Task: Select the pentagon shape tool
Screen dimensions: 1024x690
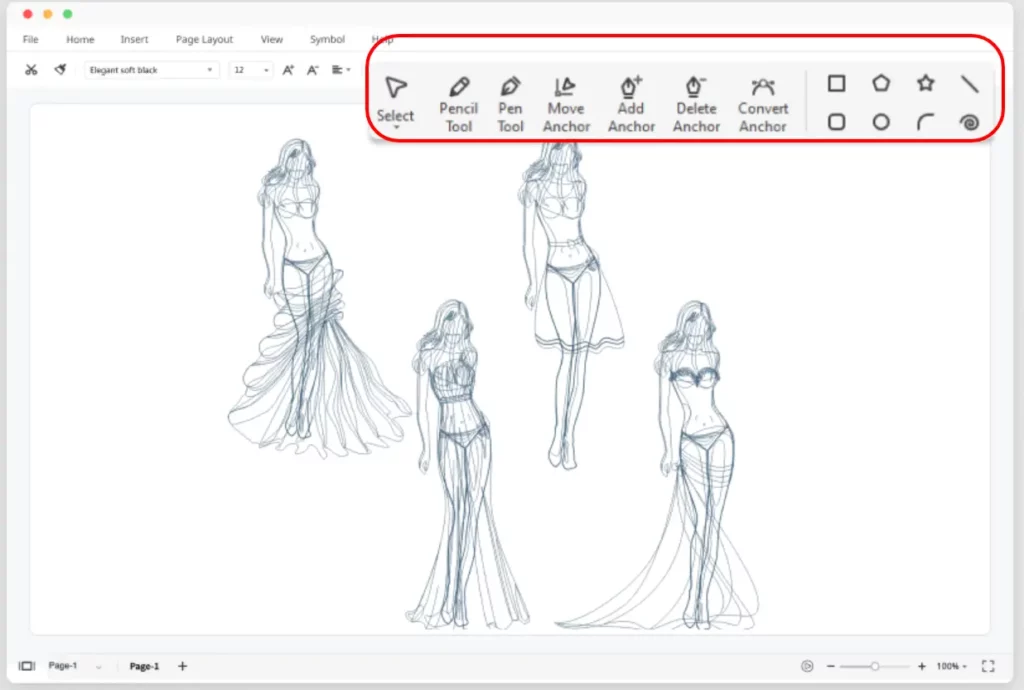Action: point(881,84)
